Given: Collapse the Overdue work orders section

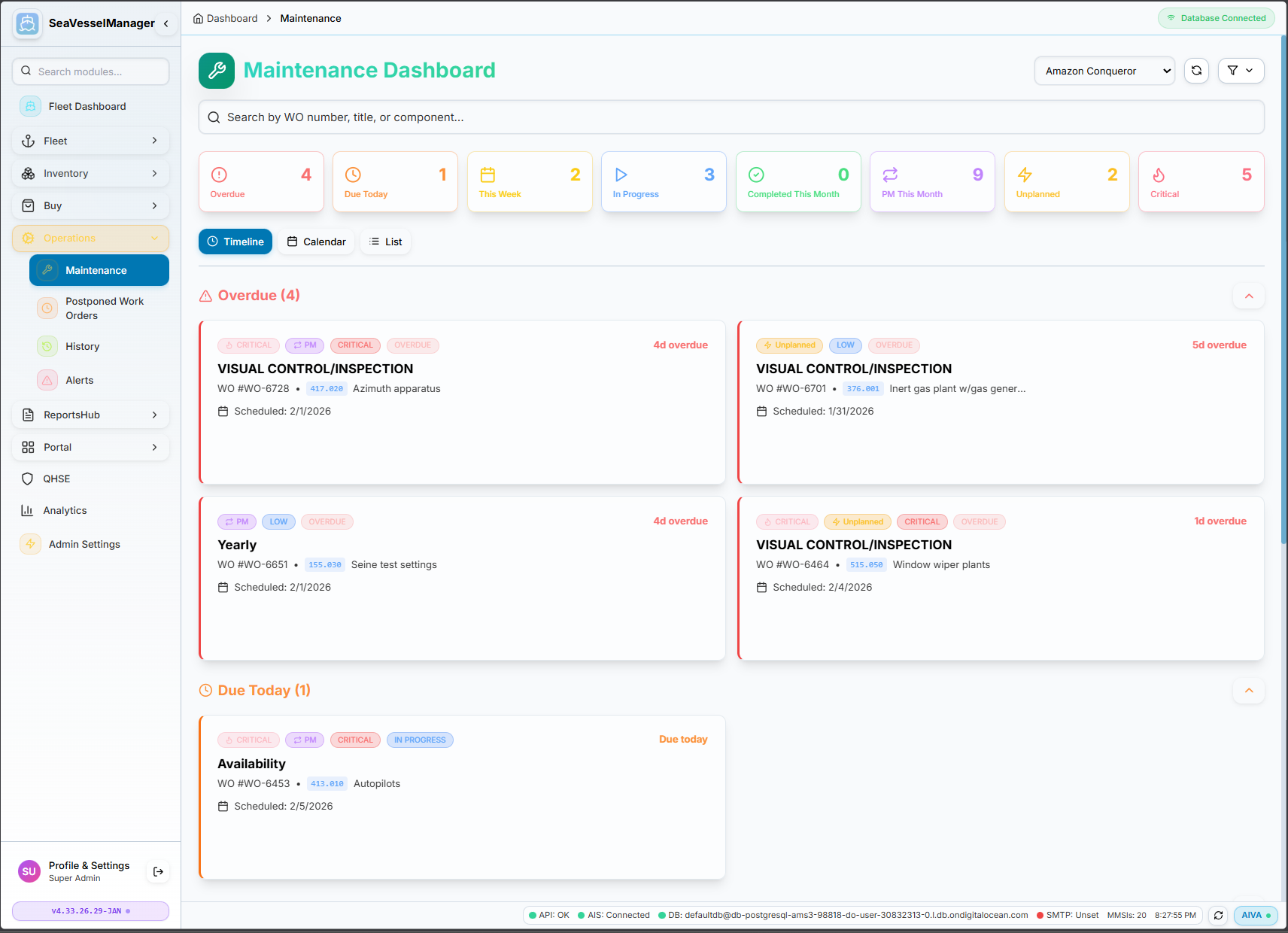Looking at the screenshot, I should [1248, 296].
